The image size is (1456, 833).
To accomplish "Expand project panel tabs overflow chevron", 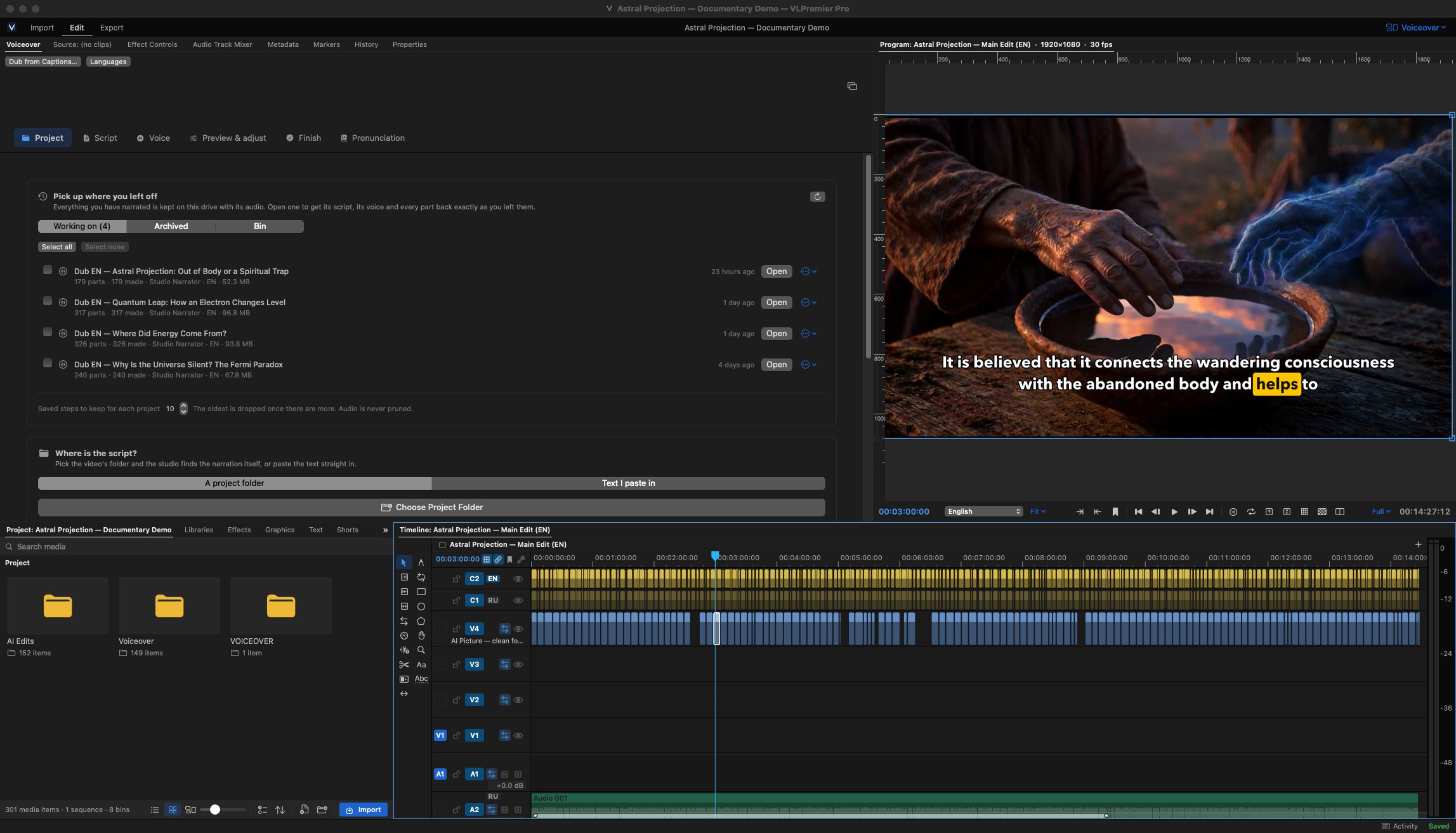I will coord(385,530).
